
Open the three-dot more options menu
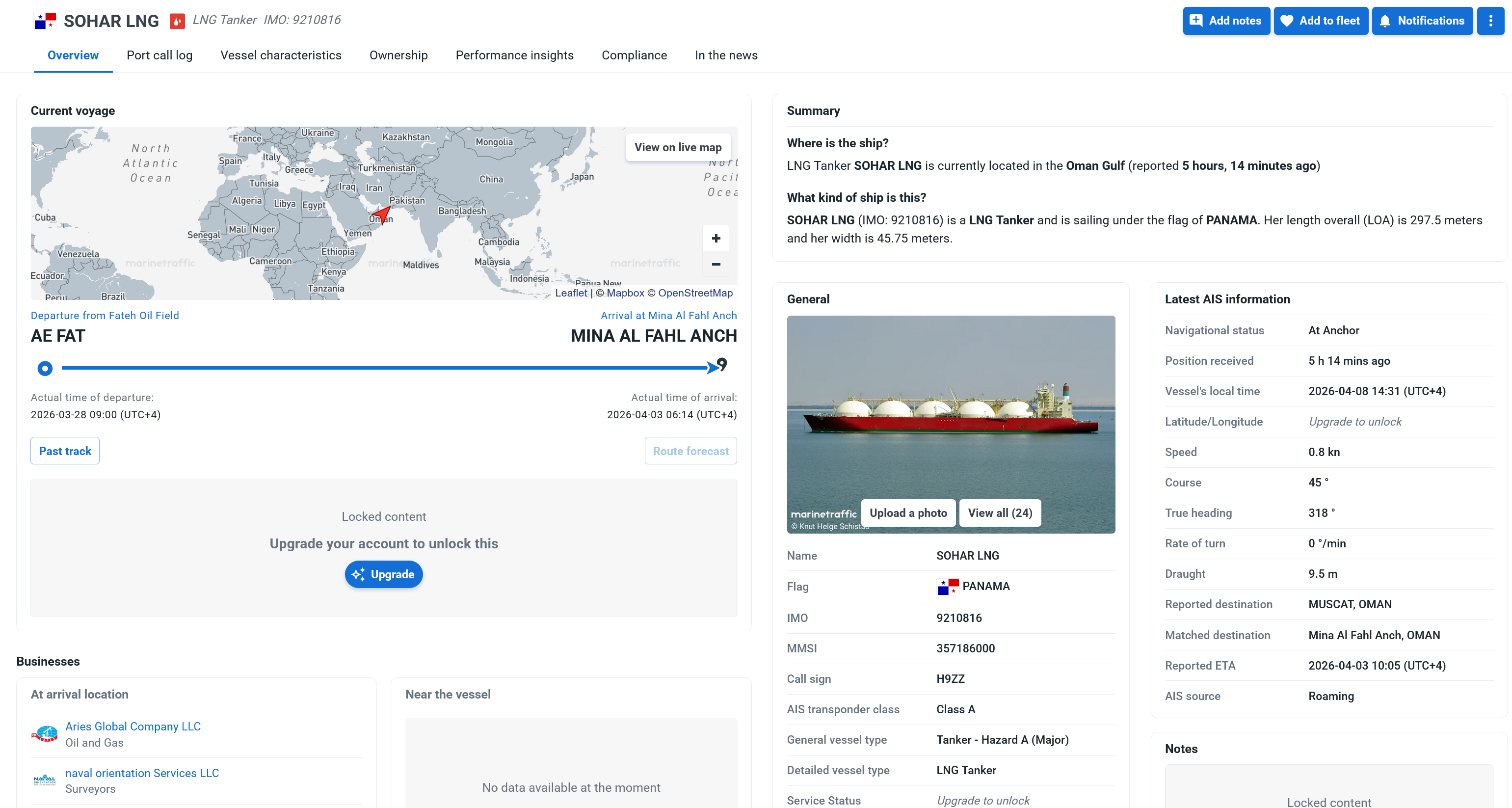coord(1490,21)
